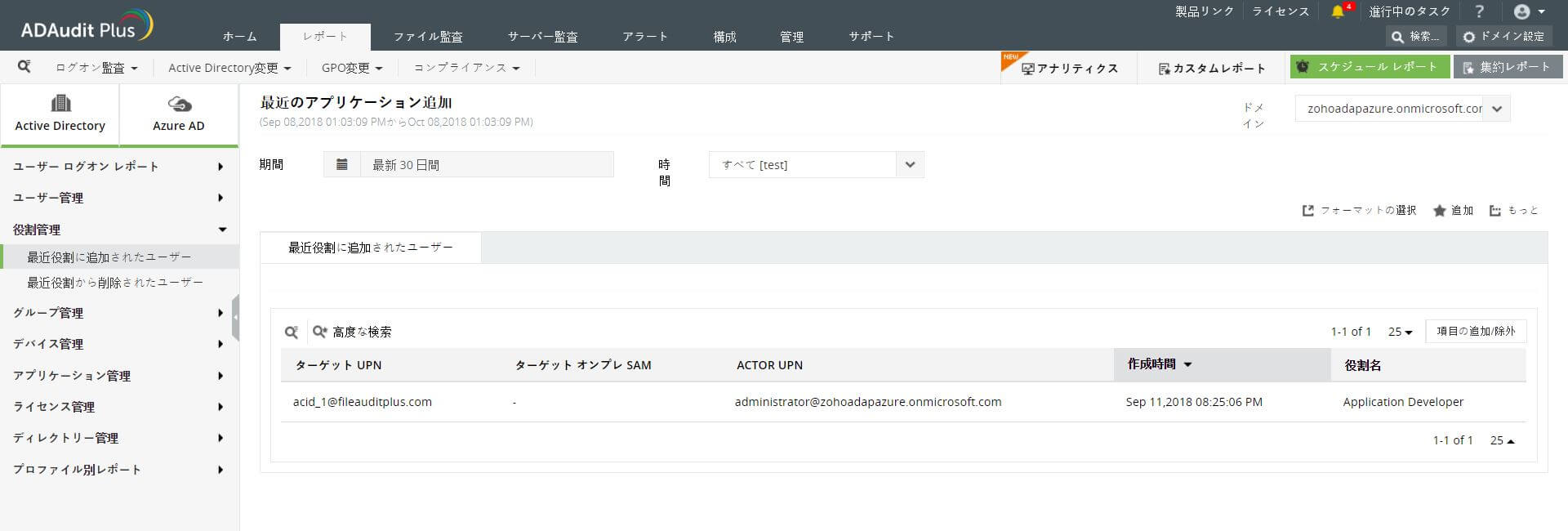
Task: Click 項目の追加/除外 columns button
Action: pos(1476,332)
